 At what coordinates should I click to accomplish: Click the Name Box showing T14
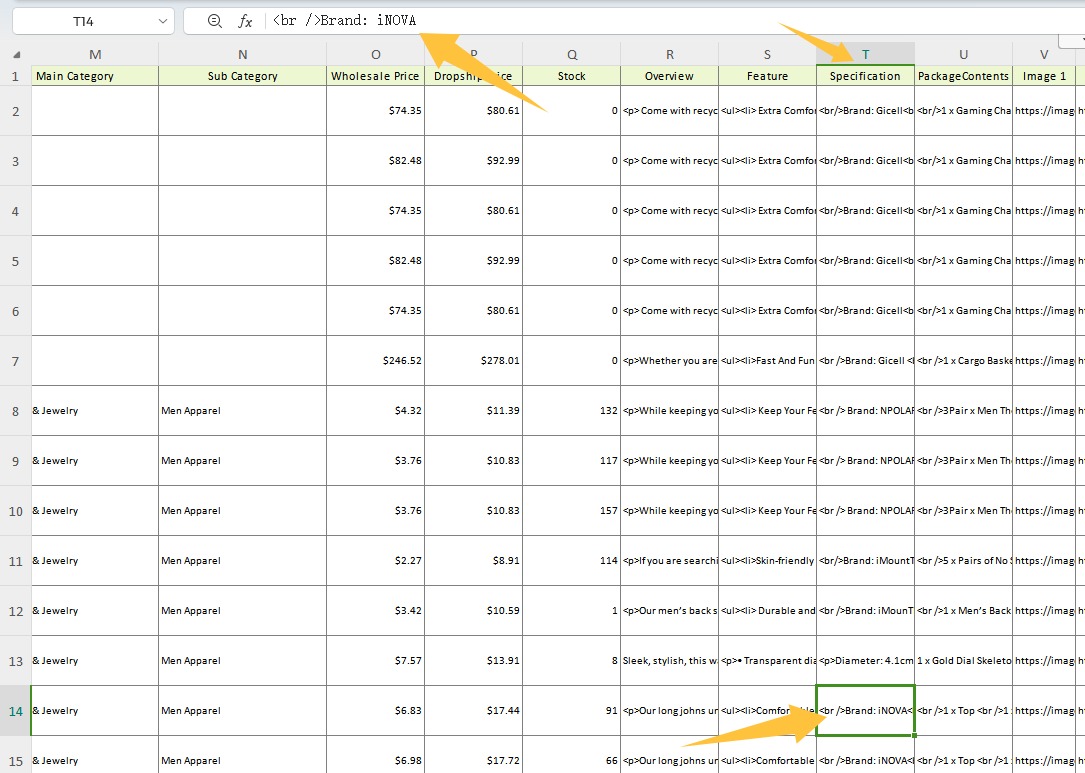(85, 21)
